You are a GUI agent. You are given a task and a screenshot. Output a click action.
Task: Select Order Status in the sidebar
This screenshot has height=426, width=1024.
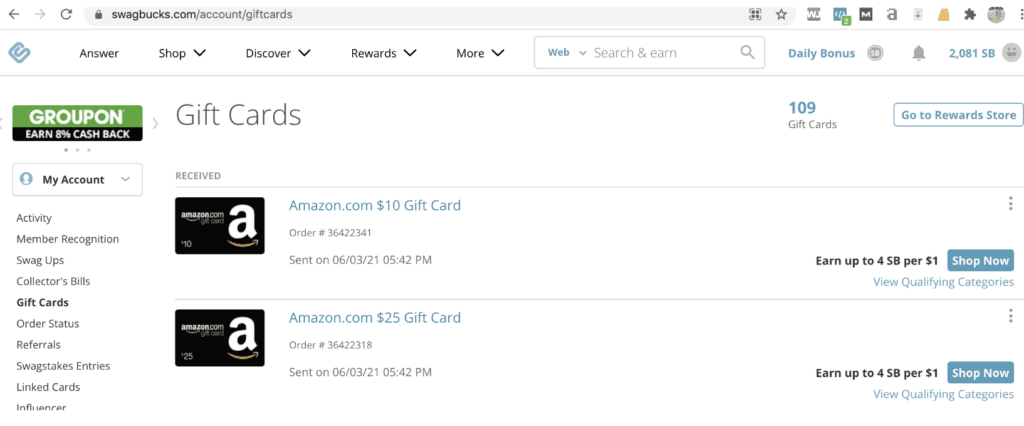48,324
